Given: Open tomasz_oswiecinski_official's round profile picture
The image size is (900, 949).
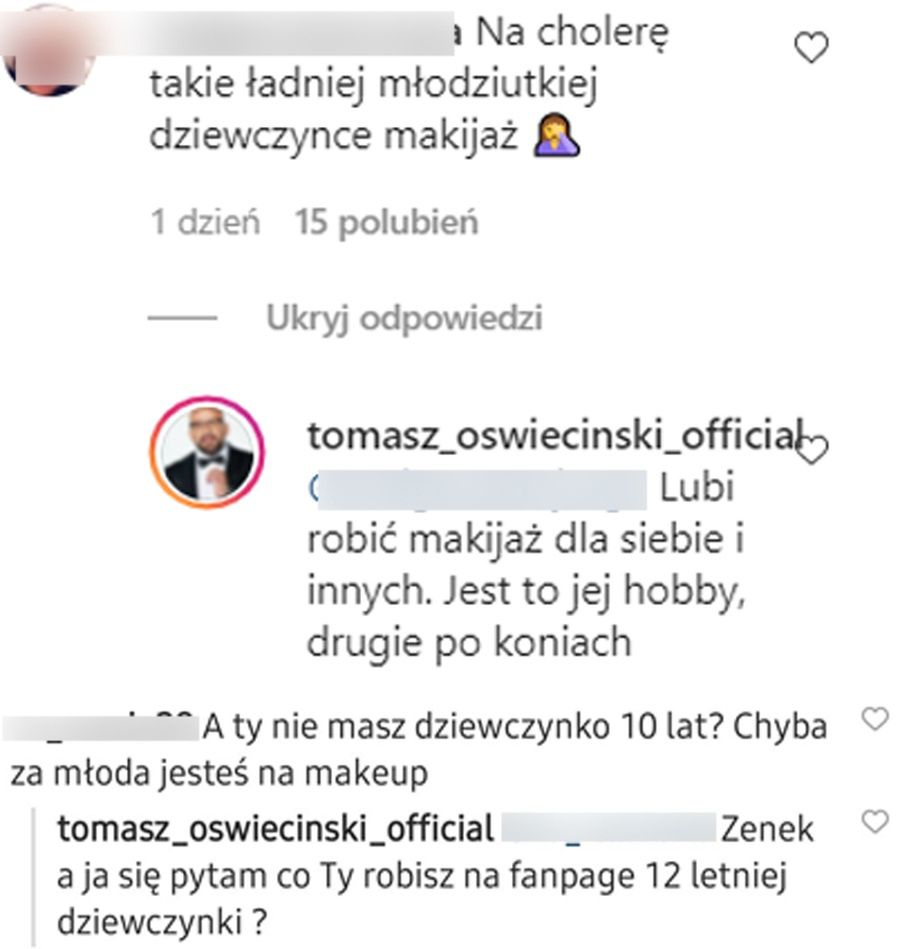Looking at the screenshot, I should click(x=206, y=453).
